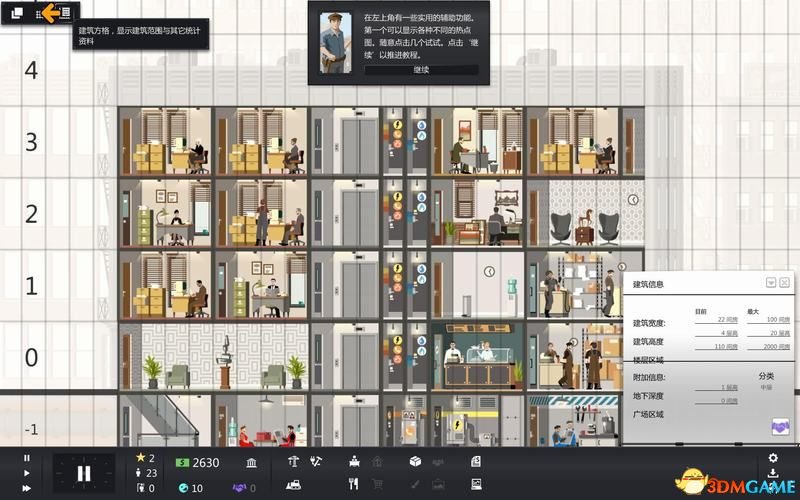The image size is (800, 500).
Task: Click the population count 23 icon
Action: [146, 473]
